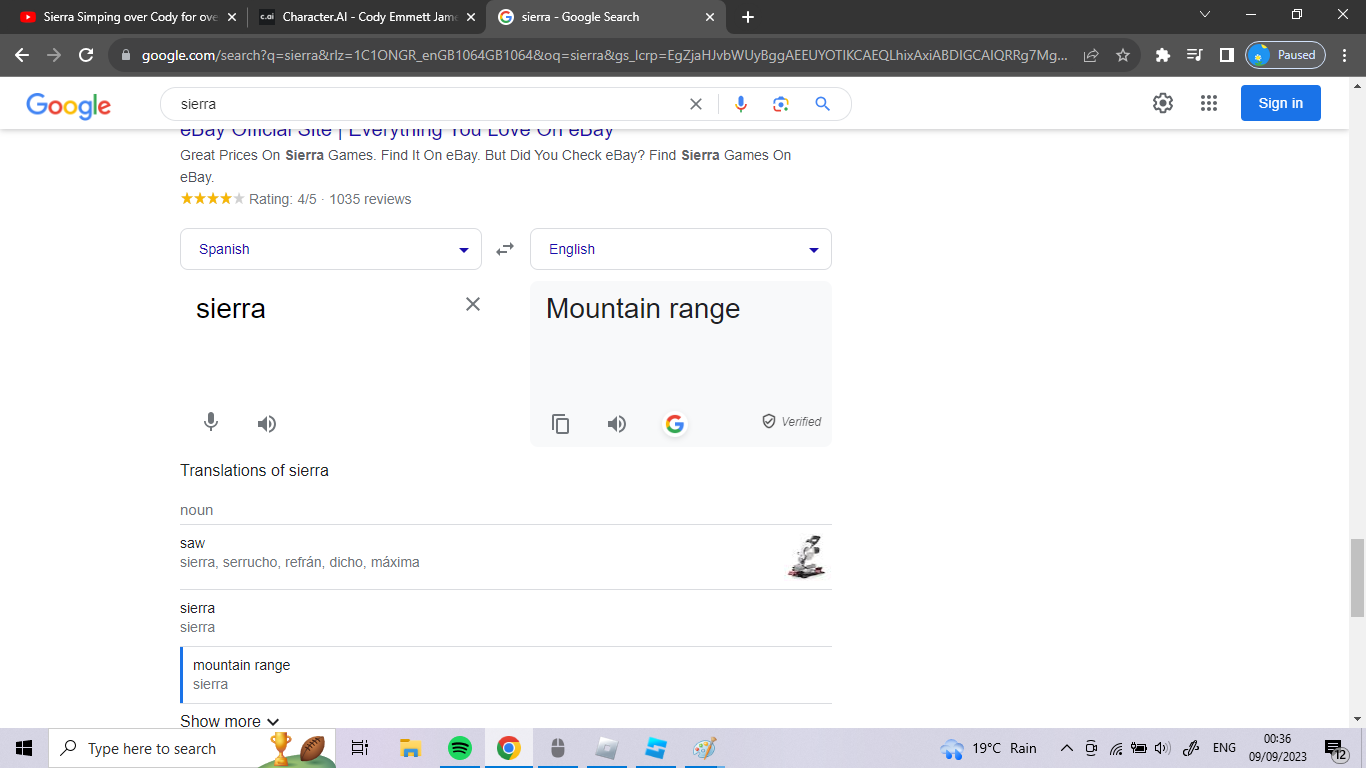Click the source text 'sierra' in translator

point(231,309)
